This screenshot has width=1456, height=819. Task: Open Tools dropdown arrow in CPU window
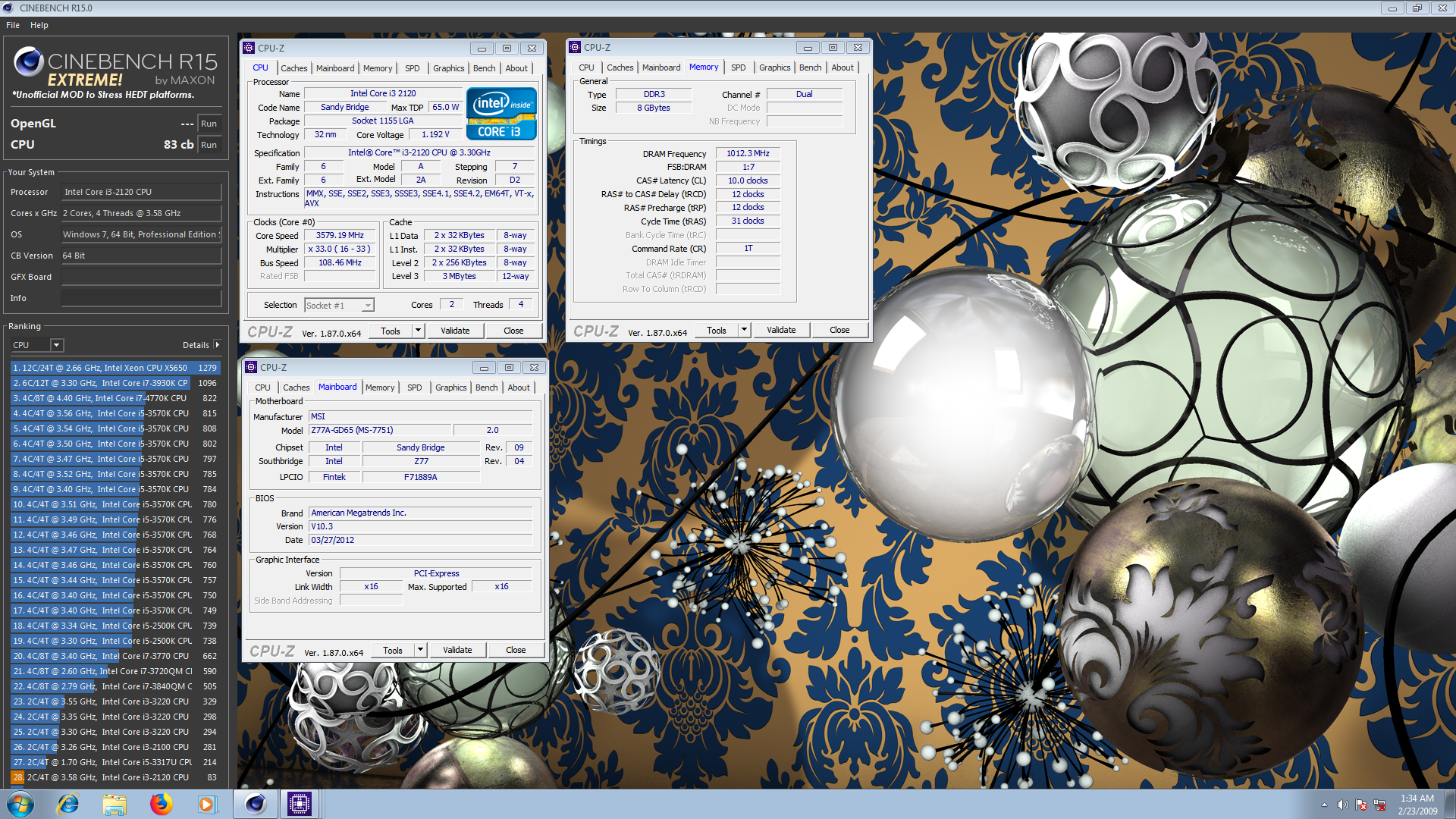pos(418,331)
